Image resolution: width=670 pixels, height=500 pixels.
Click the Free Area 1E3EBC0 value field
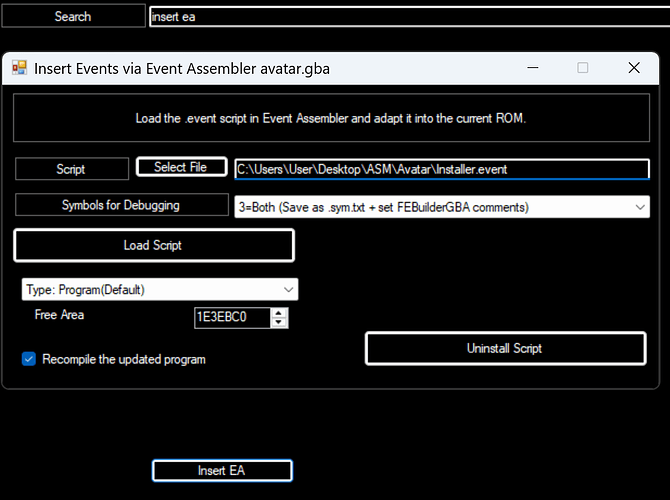pyautogui.click(x=232, y=318)
